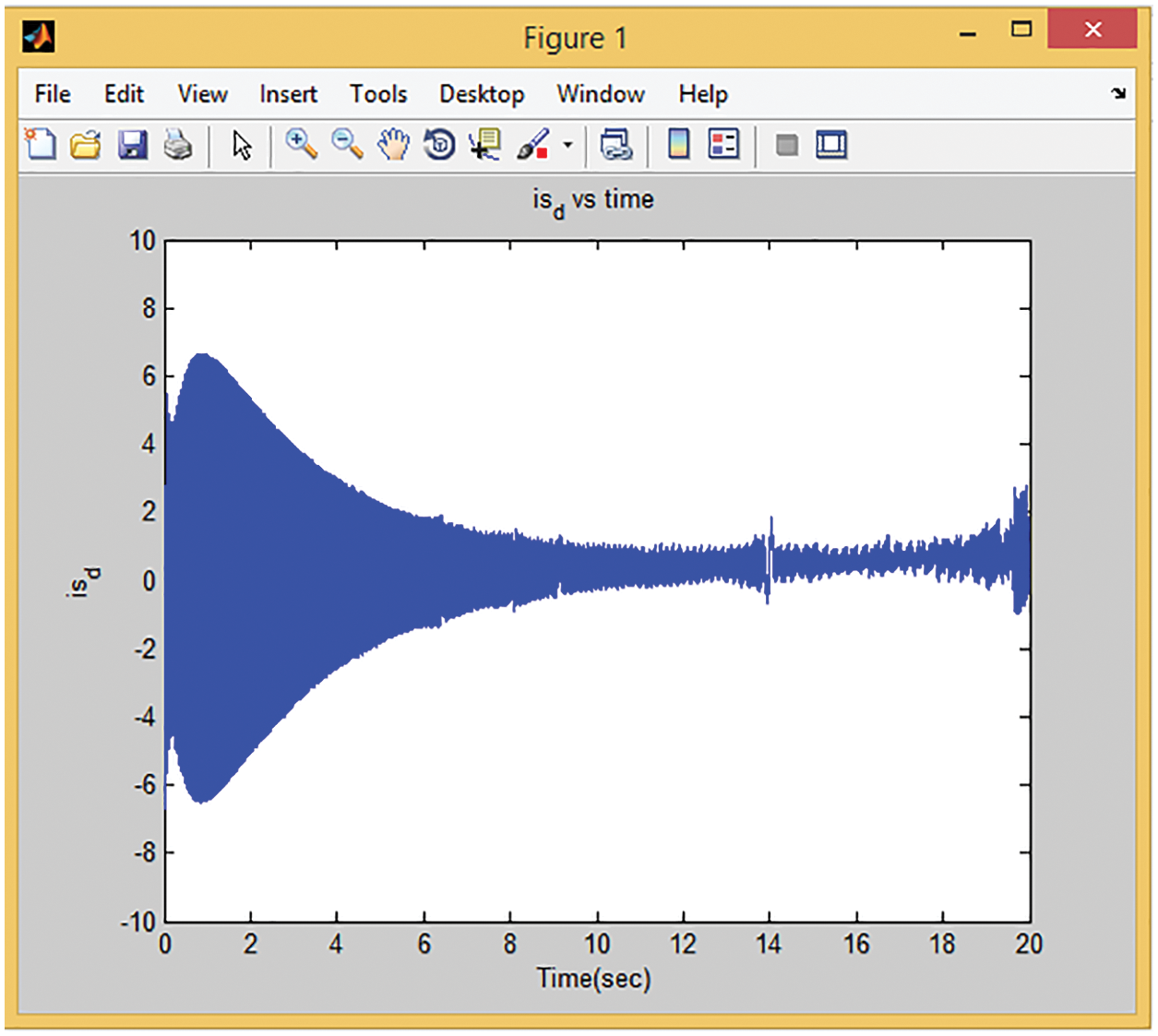This screenshot has width=1158, height=1036.
Task: Toggle the Brush data tool
Action: 533,145
